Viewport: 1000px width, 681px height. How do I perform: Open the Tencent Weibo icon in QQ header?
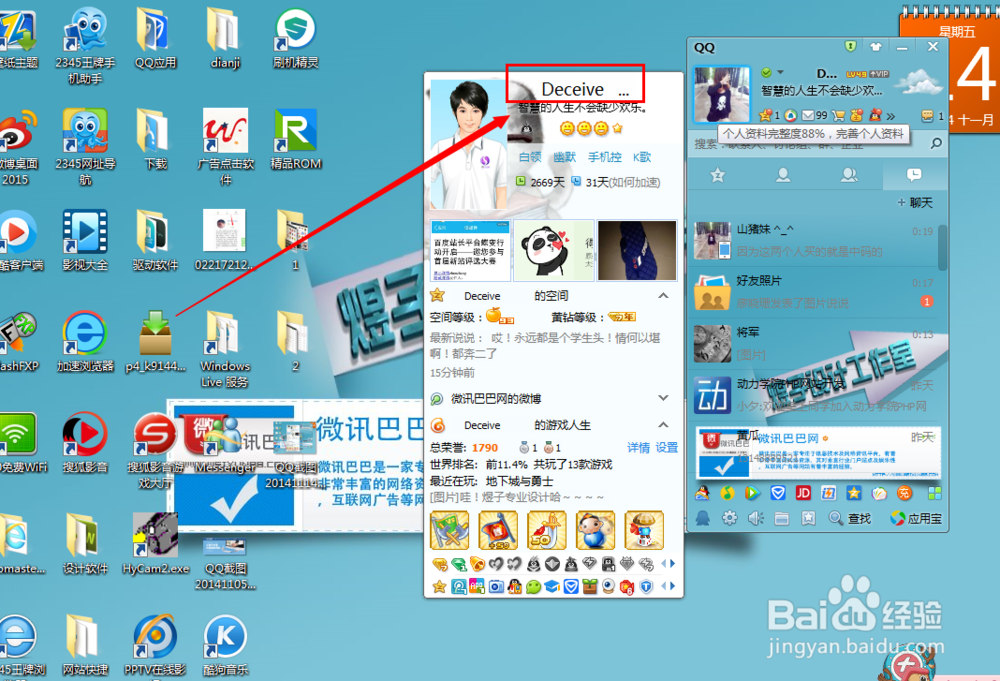point(791,115)
